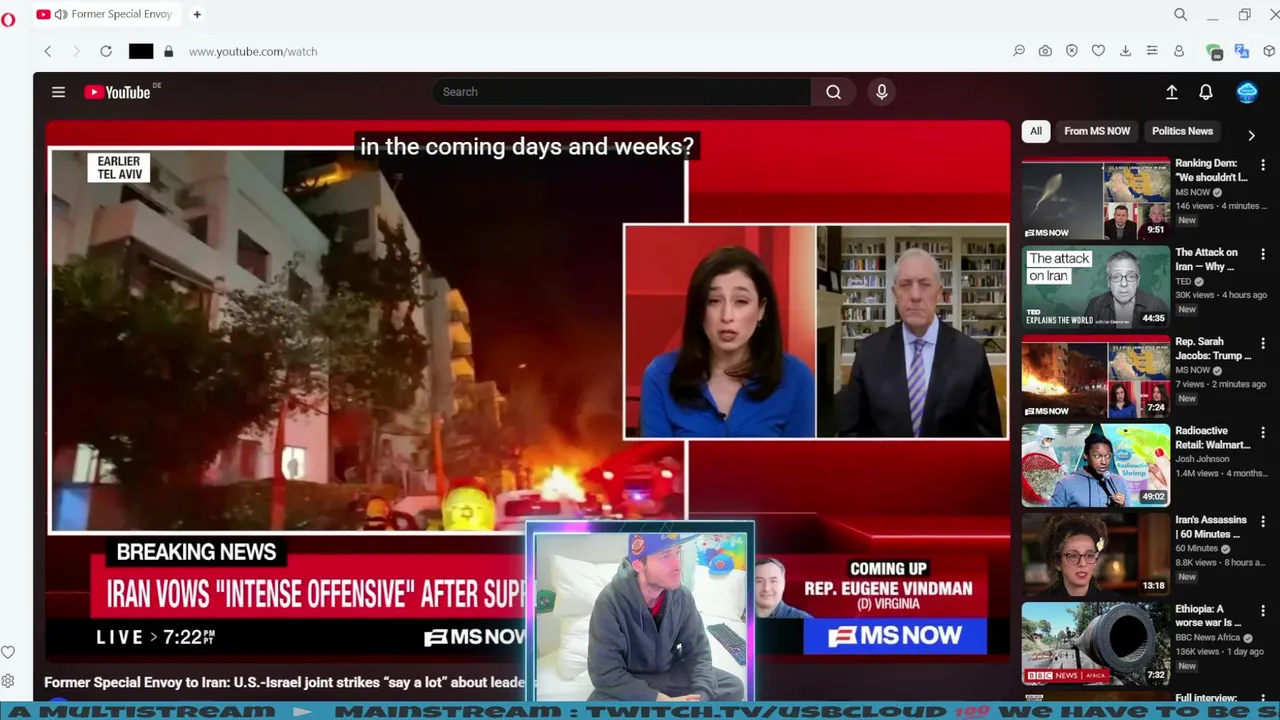Take a snapshot with the camera icon

pos(1045,51)
